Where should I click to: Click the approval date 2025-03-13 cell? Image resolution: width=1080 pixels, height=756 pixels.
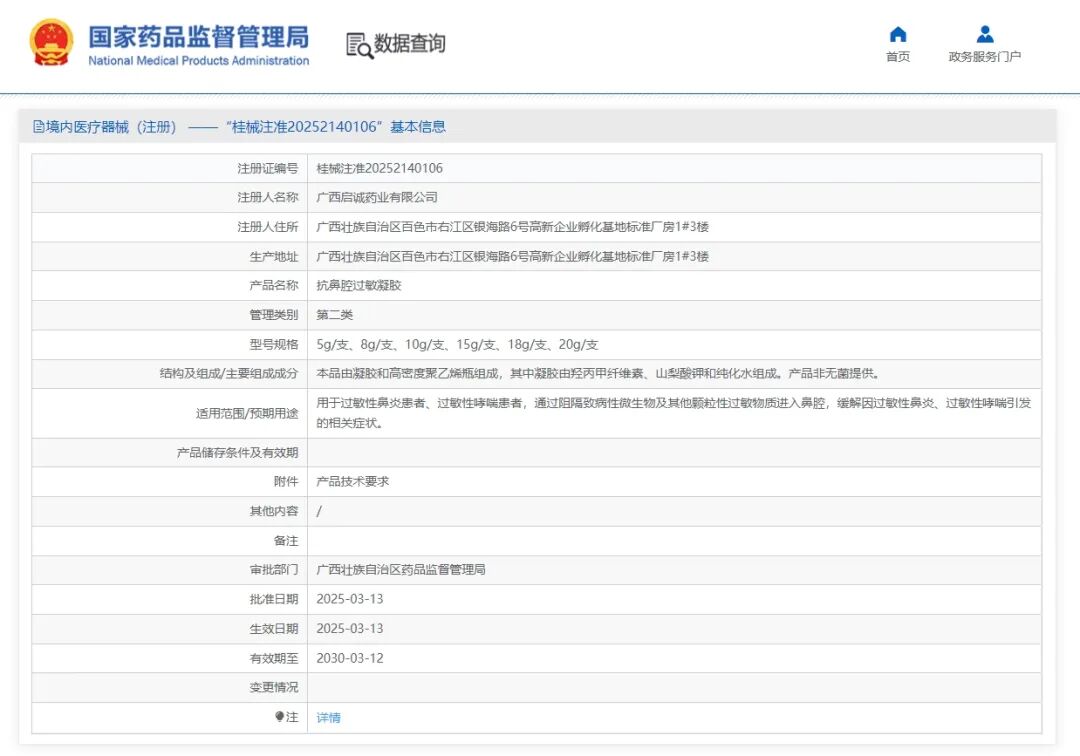(349, 599)
